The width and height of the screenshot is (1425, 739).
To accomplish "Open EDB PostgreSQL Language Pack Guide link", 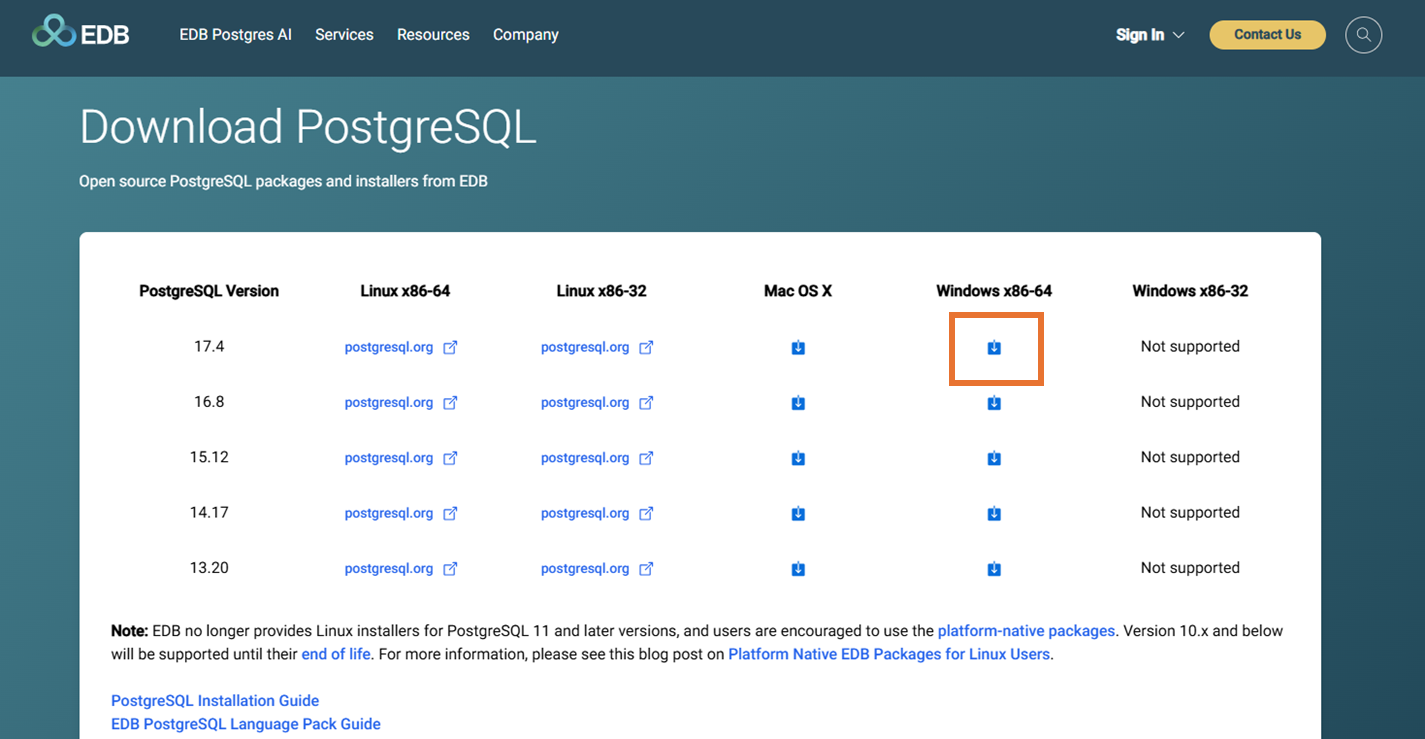I will pos(246,724).
